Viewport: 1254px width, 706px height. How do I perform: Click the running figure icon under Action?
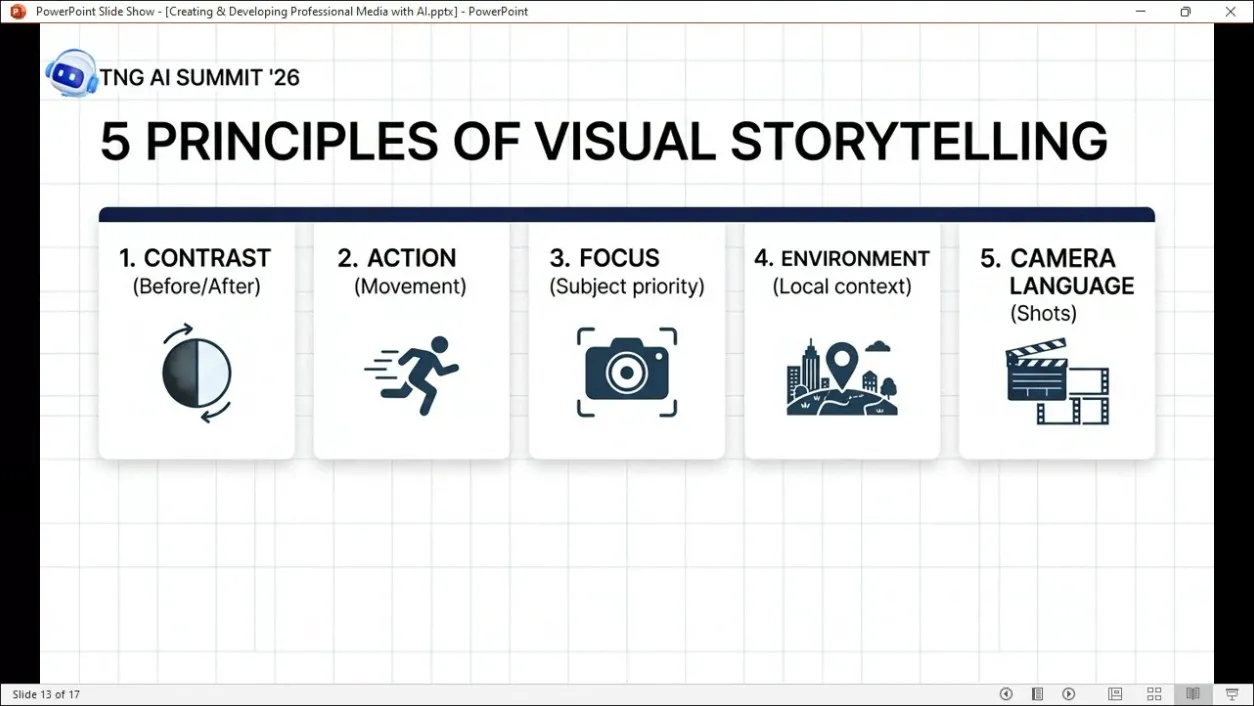[x=412, y=375]
